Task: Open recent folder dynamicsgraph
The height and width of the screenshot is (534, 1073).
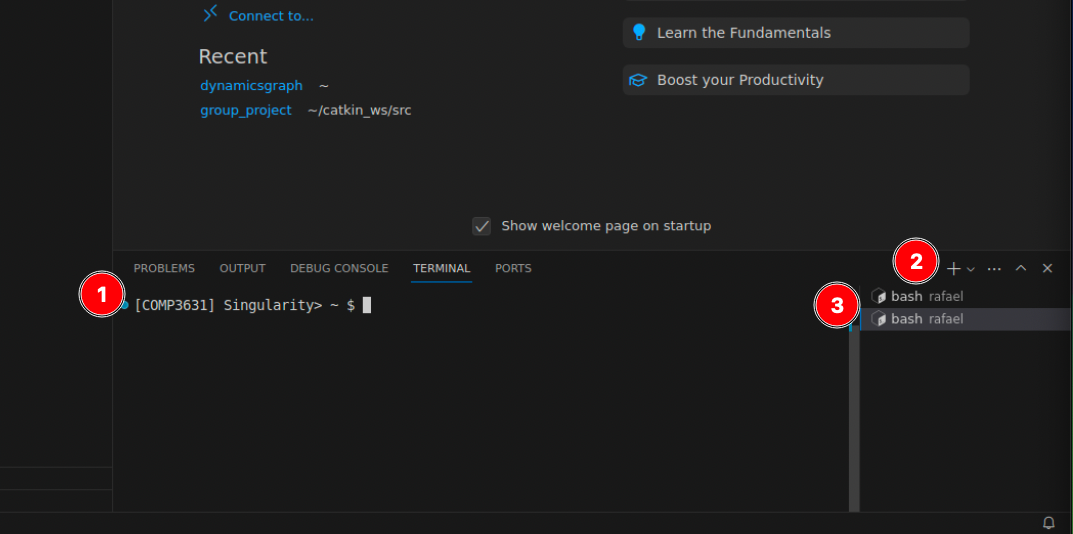Action: pos(251,86)
